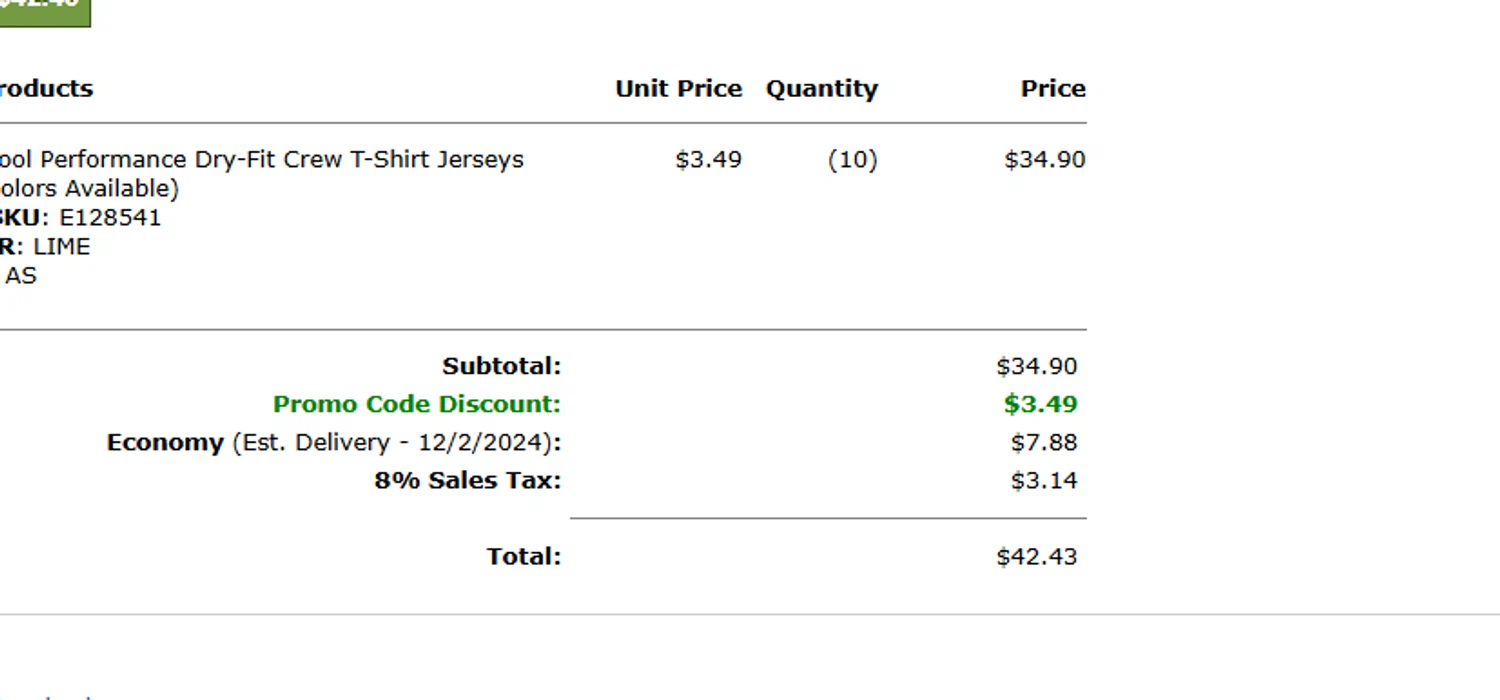This screenshot has width=1500, height=700.
Task: Click the $34.90 price in product row
Action: pos(1044,159)
